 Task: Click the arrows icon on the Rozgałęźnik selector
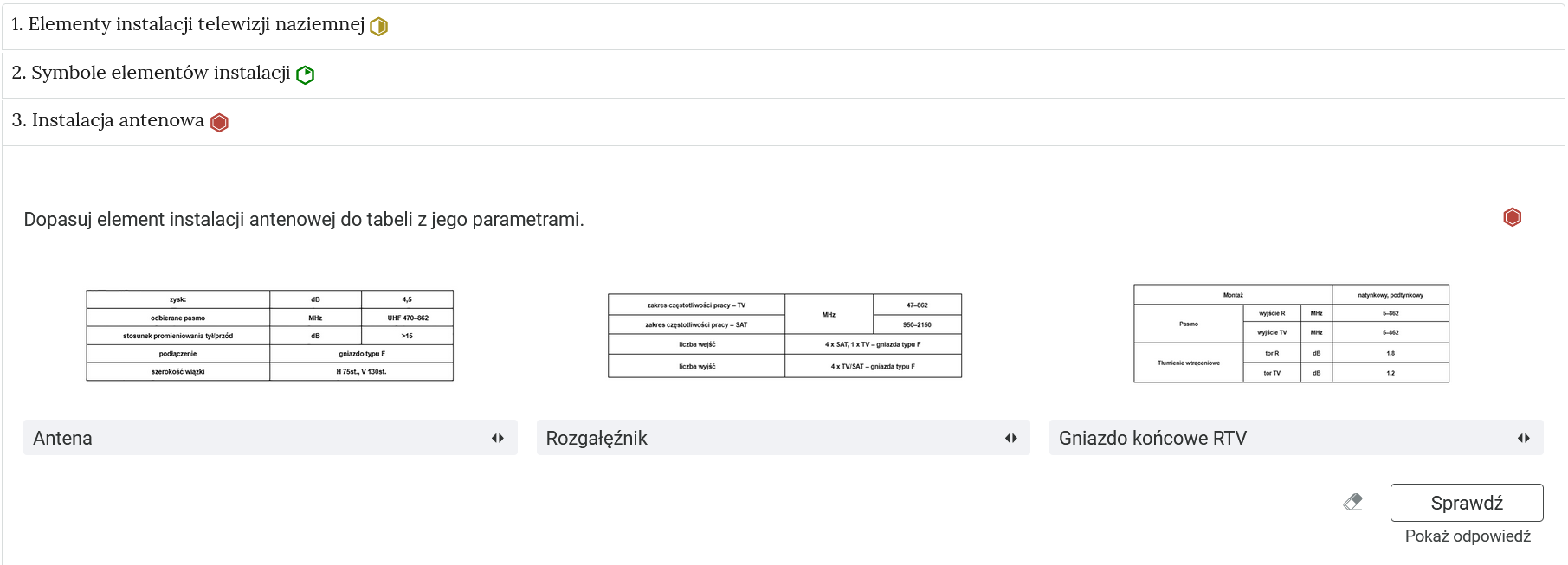tap(1011, 438)
